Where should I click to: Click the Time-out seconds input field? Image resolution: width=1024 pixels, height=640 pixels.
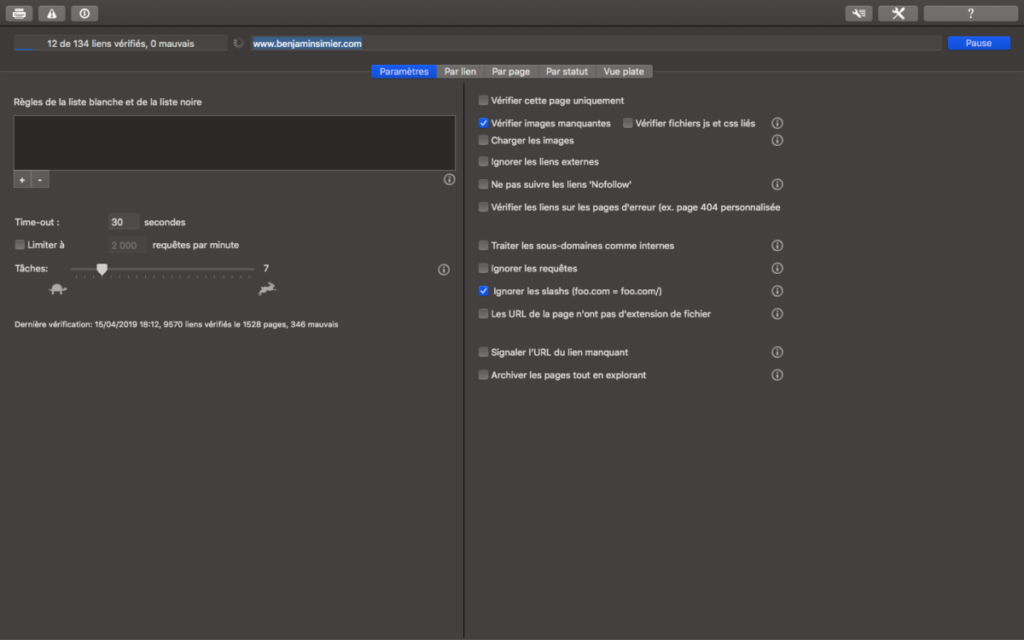click(123, 222)
